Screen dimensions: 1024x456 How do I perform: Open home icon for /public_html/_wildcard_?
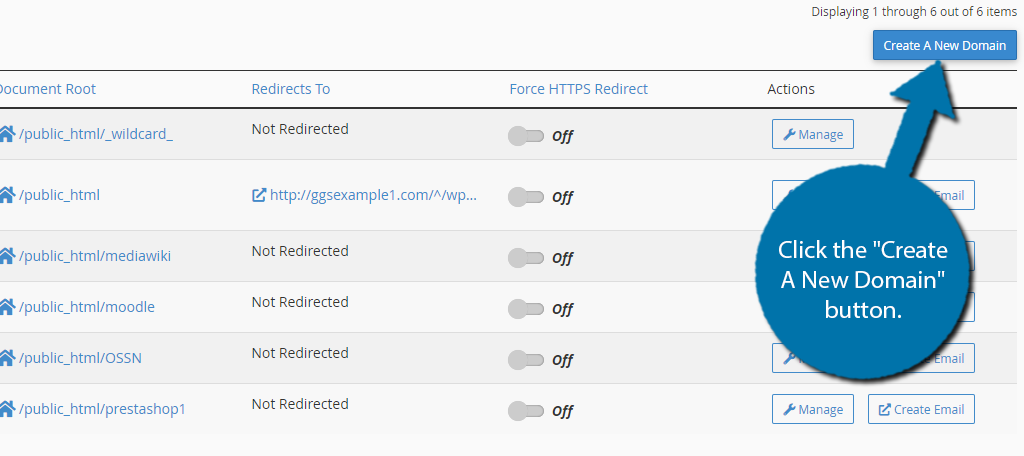(7, 135)
